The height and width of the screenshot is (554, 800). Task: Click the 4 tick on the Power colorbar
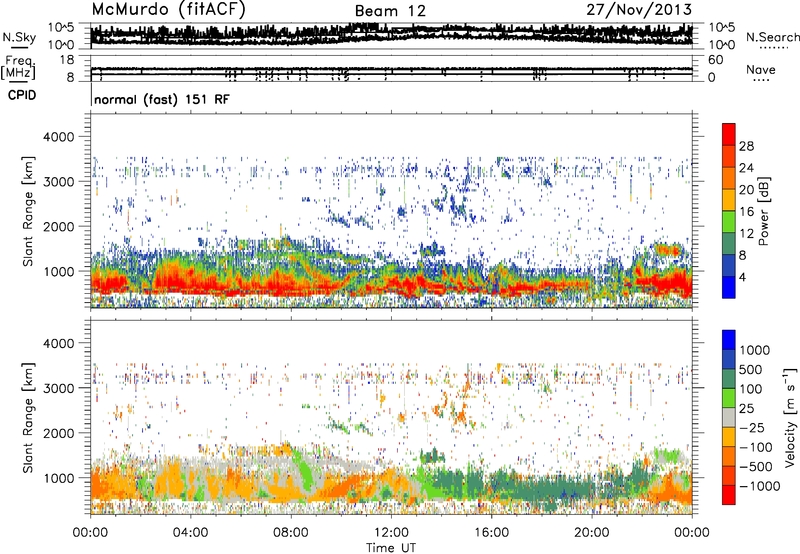pyautogui.click(x=743, y=277)
